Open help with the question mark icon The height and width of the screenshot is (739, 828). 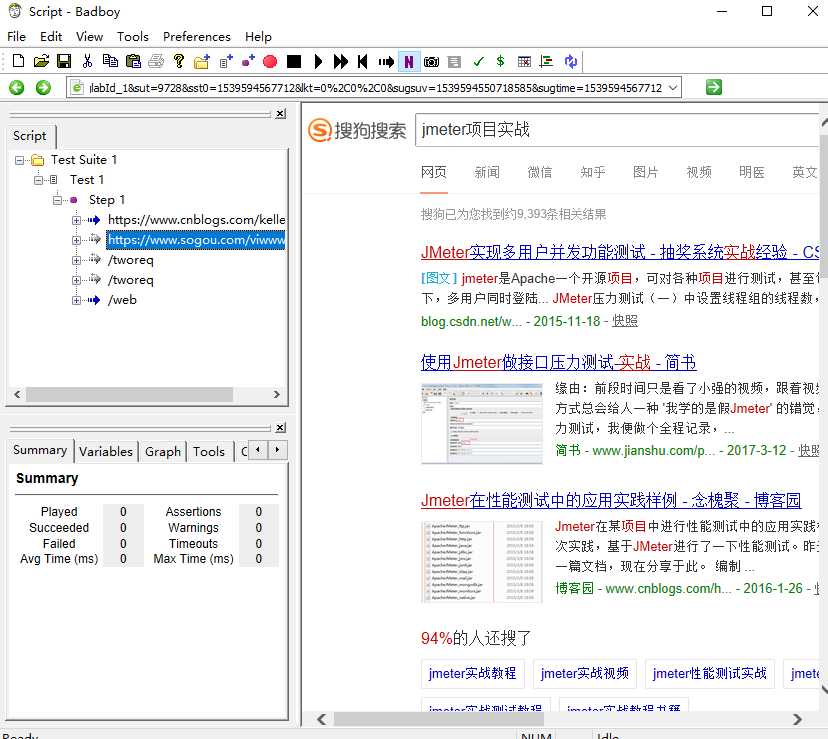click(179, 61)
